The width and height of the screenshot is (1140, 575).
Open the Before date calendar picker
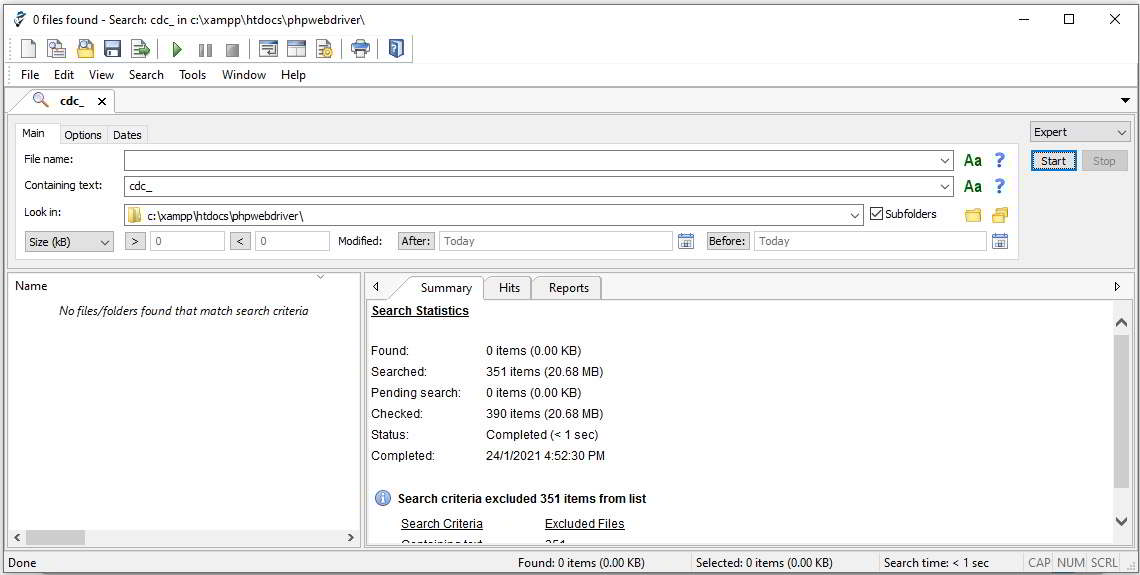coord(1000,241)
